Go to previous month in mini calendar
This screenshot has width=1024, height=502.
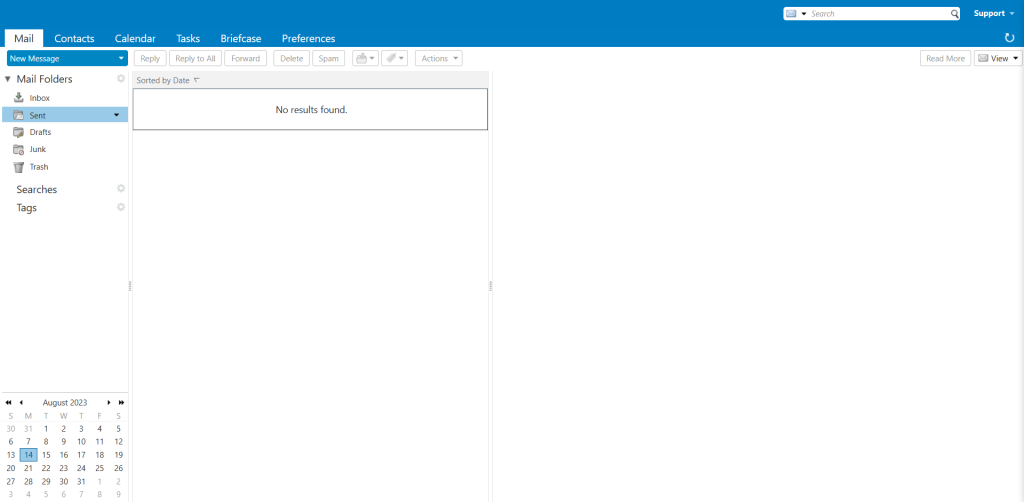pyautogui.click(x=21, y=402)
